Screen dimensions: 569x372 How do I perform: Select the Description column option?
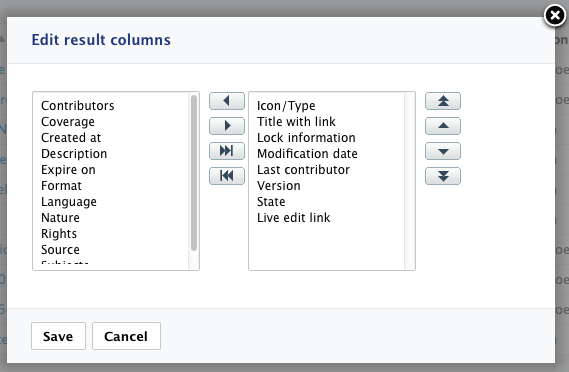tap(74, 154)
